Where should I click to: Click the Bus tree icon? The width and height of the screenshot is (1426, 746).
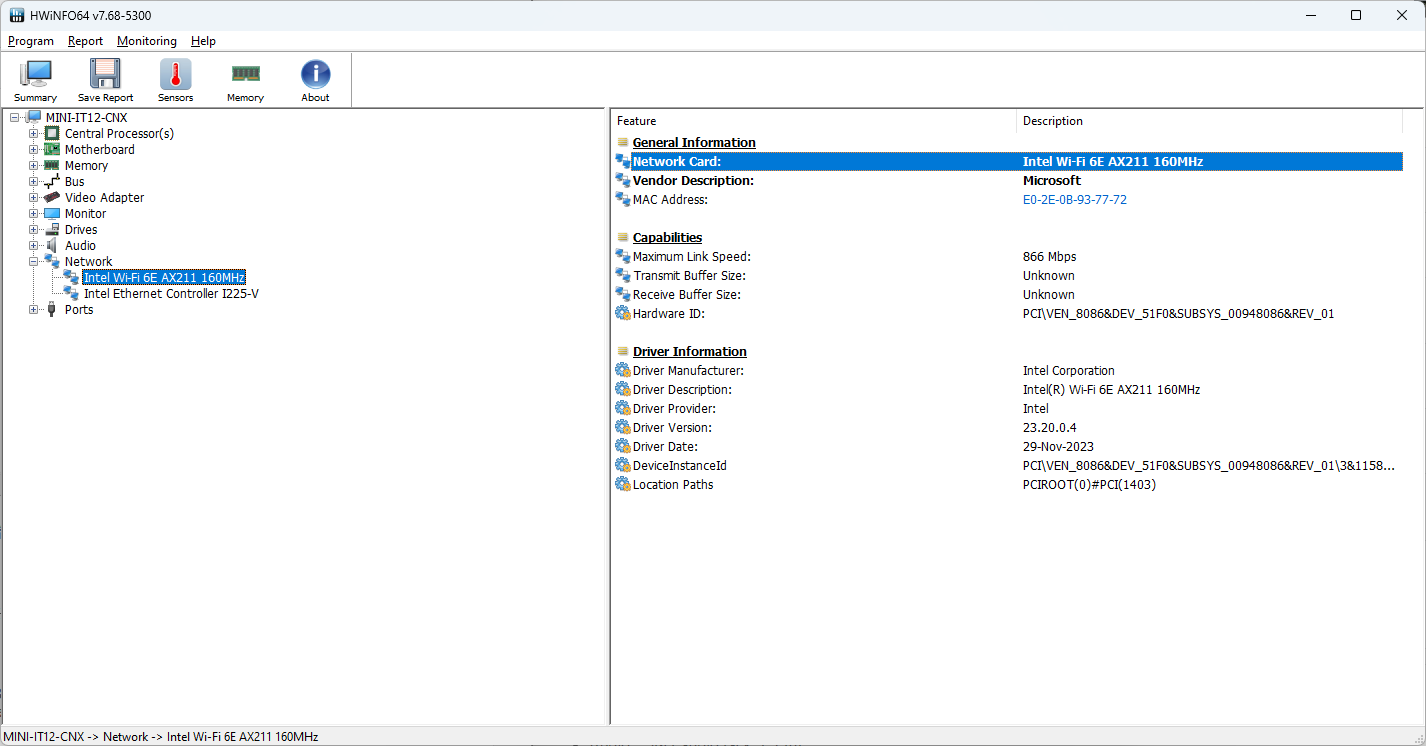click(x=52, y=181)
